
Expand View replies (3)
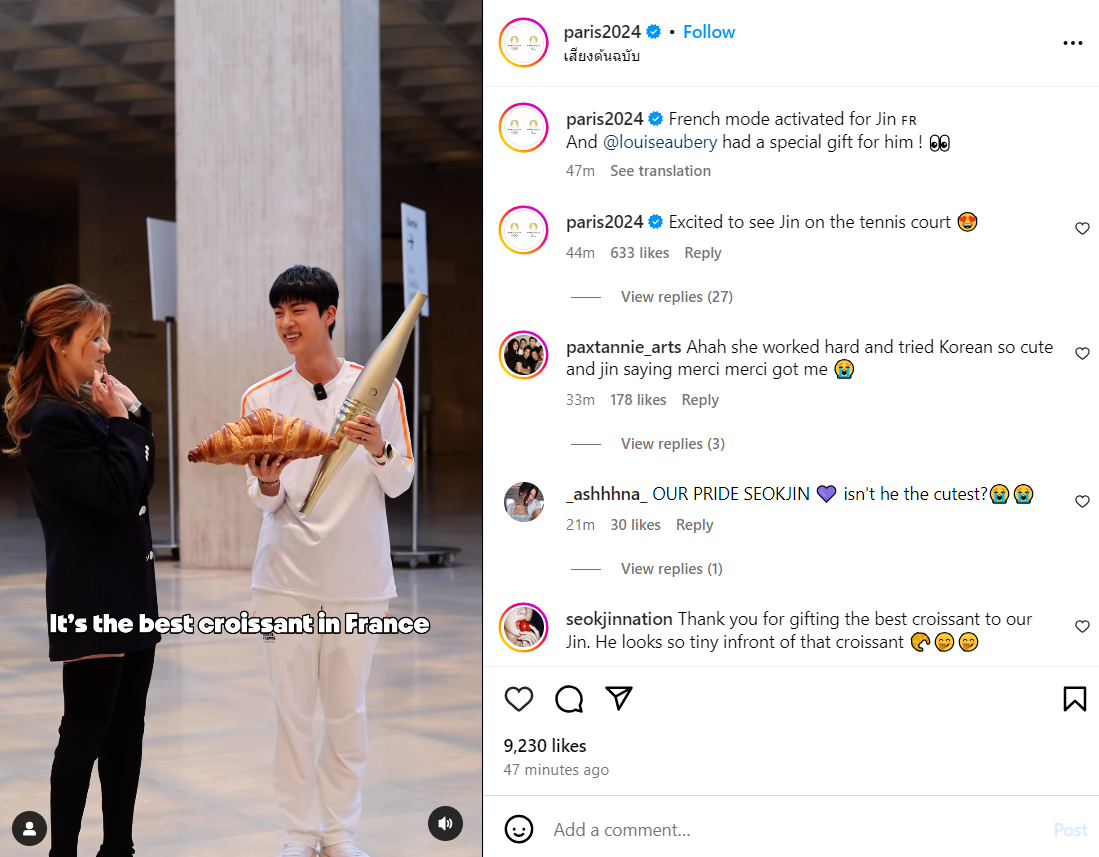tap(672, 444)
